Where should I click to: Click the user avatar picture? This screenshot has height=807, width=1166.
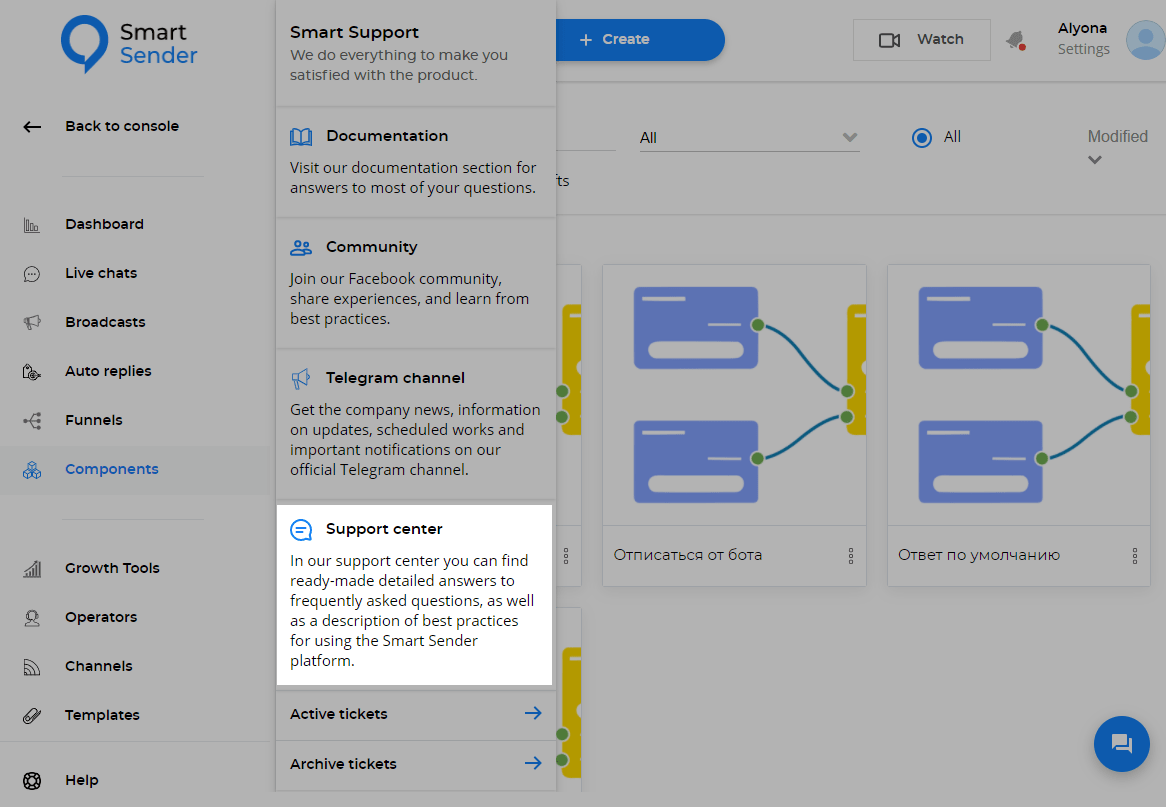coord(1145,40)
